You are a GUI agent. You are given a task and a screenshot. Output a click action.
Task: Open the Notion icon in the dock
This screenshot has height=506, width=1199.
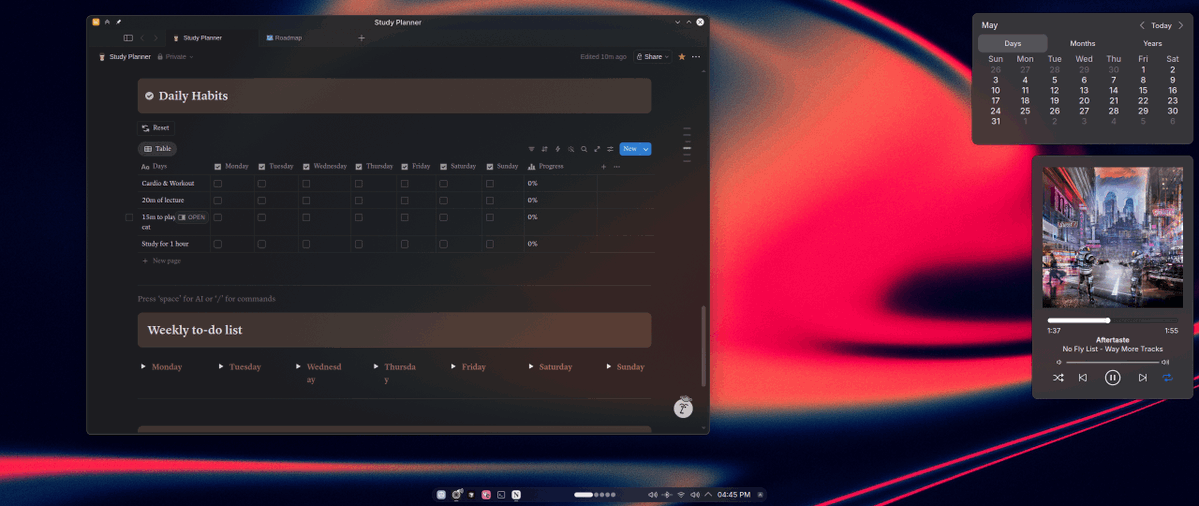click(x=516, y=495)
